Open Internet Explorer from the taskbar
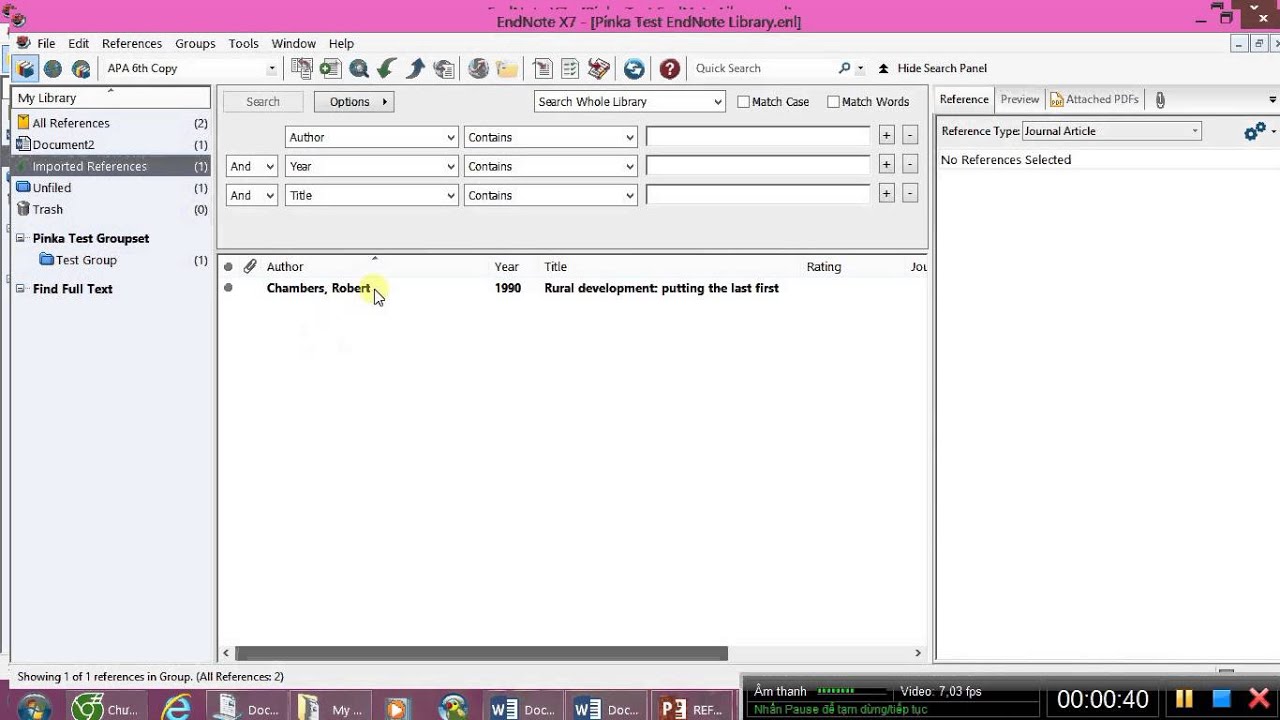The width and height of the screenshot is (1280, 720). pyautogui.click(x=177, y=709)
